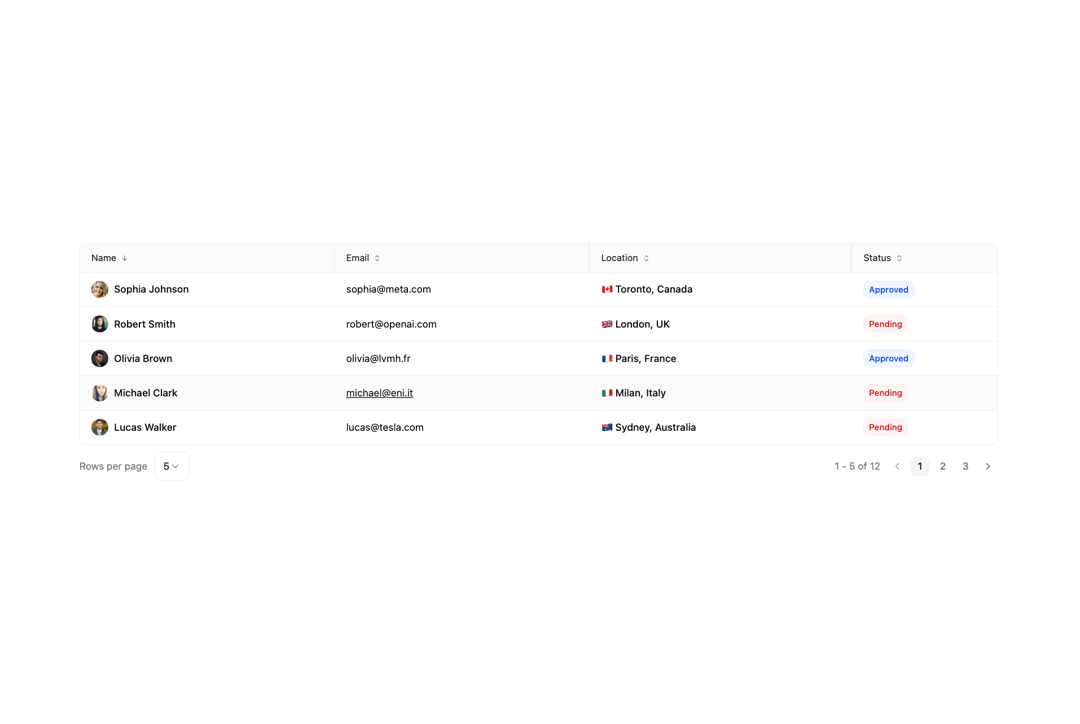Click the Italy flag icon
Image resolution: width=1080 pixels, height=724 pixels.
tap(607, 393)
